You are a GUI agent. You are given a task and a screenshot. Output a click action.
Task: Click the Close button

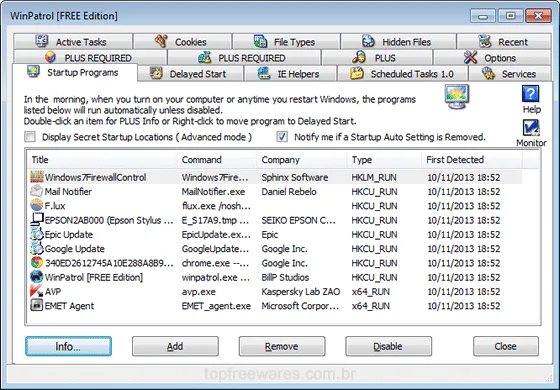506,346
